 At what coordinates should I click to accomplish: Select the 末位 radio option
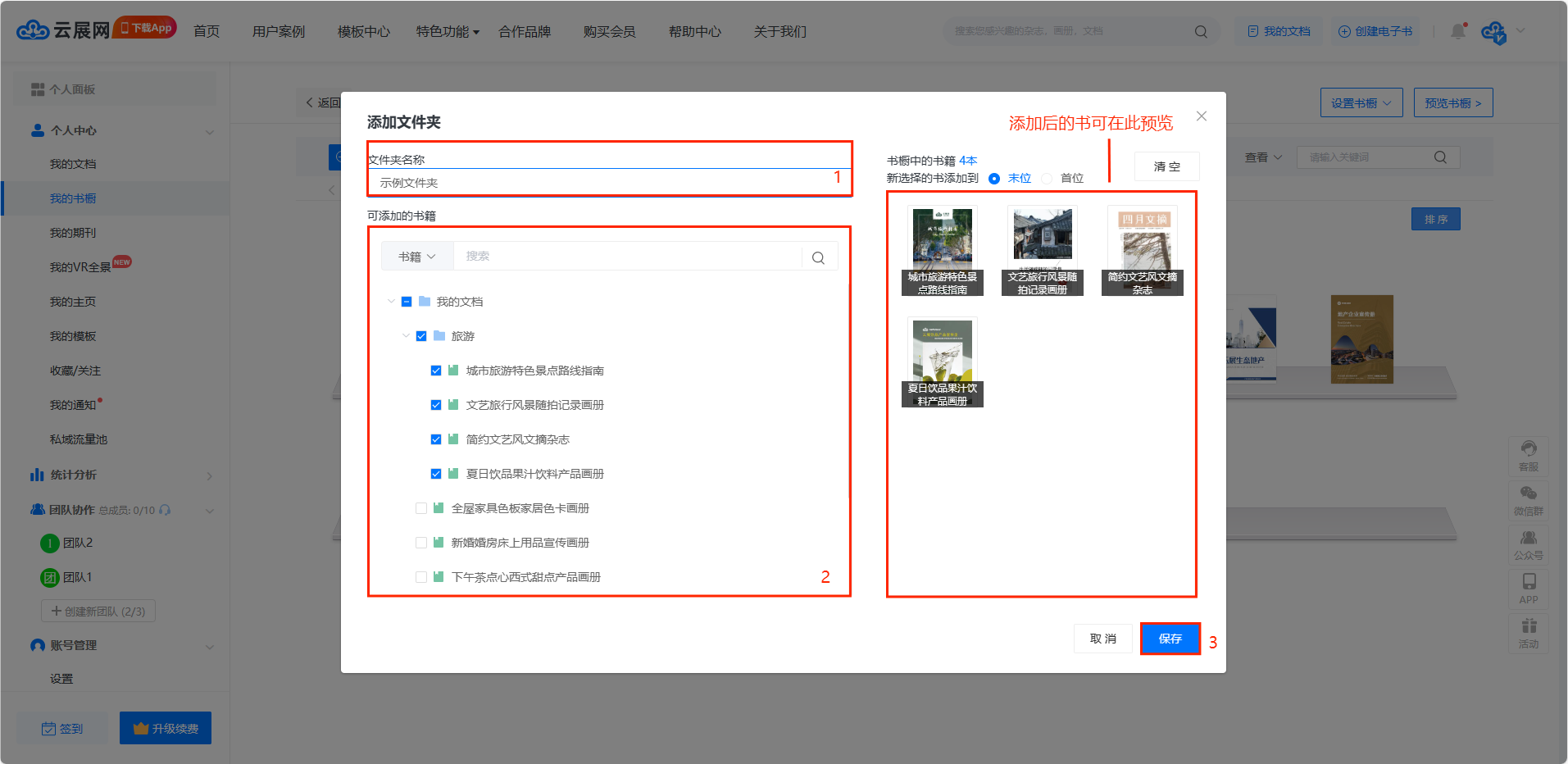tap(994, 179)
